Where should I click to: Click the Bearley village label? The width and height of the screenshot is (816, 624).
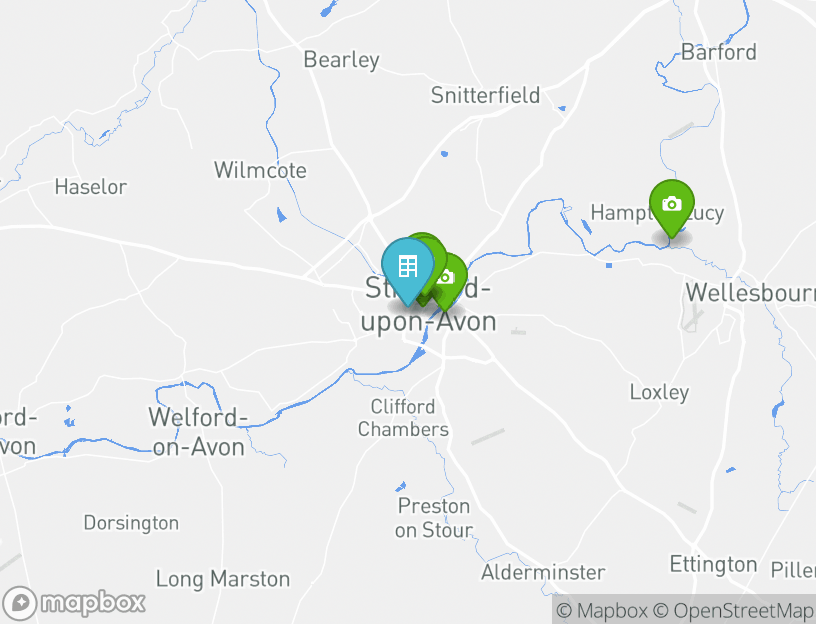point(341,59)
